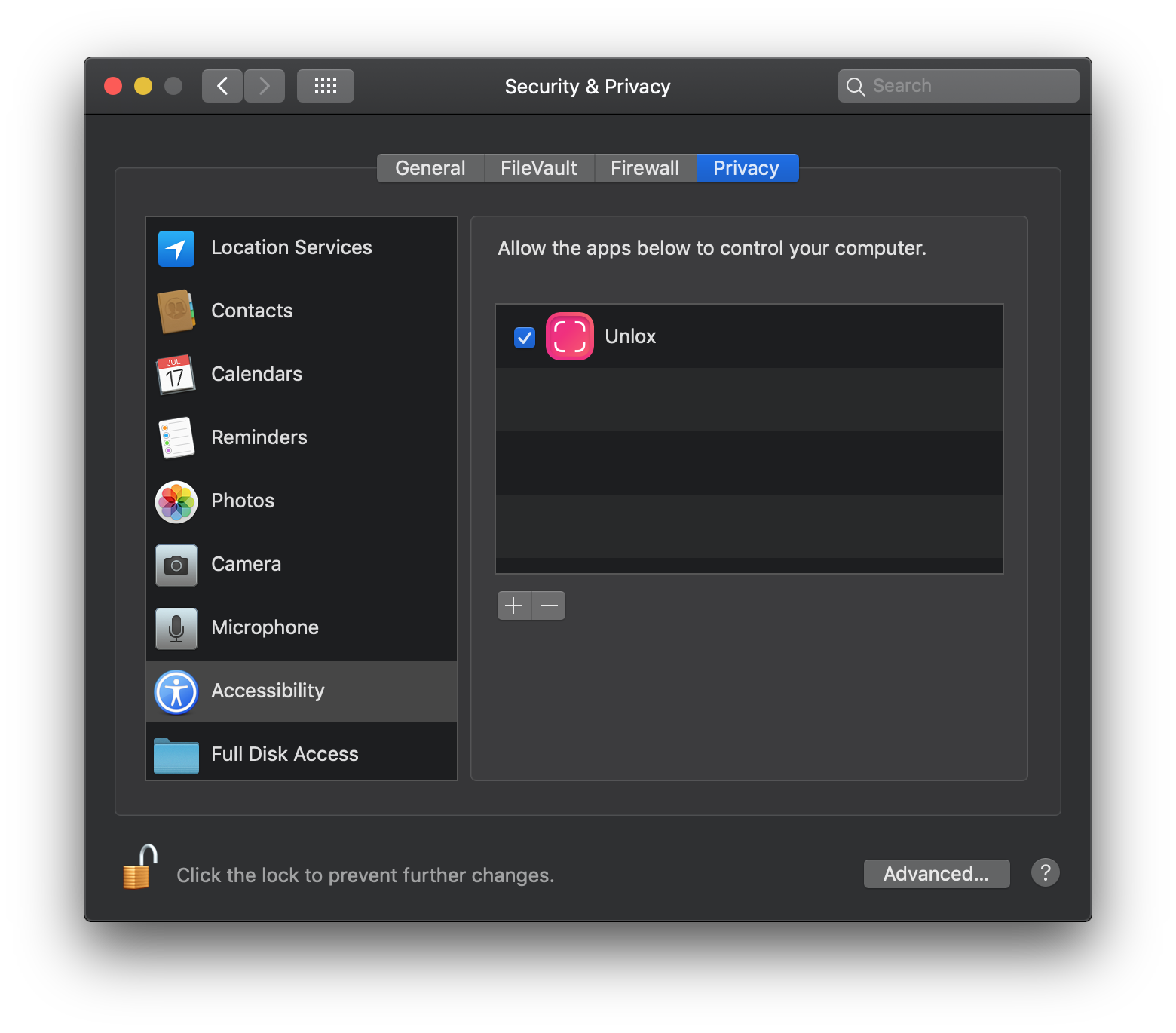Select the Privacy tab

click(x=746, y=168)
